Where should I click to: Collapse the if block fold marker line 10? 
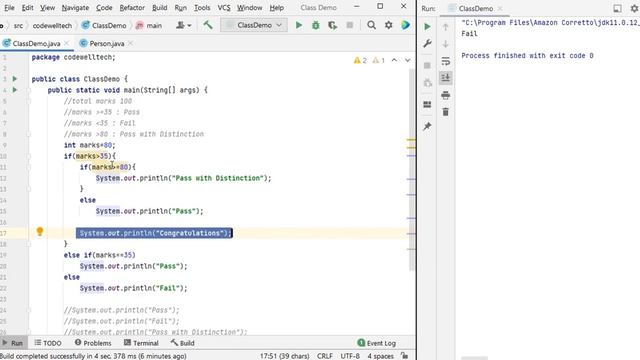[29, 156]
